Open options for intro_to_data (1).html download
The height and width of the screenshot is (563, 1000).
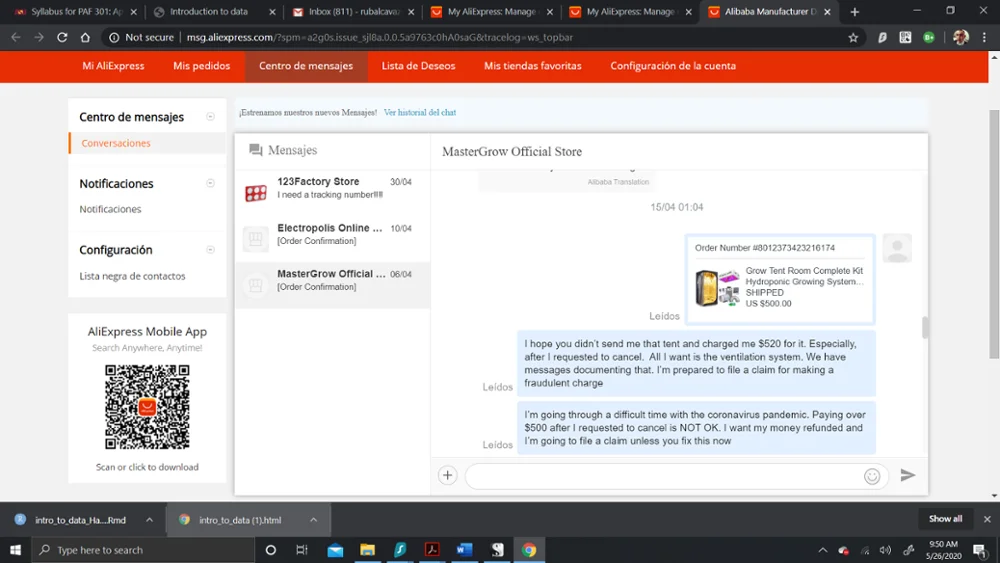(x=314, y=520)
